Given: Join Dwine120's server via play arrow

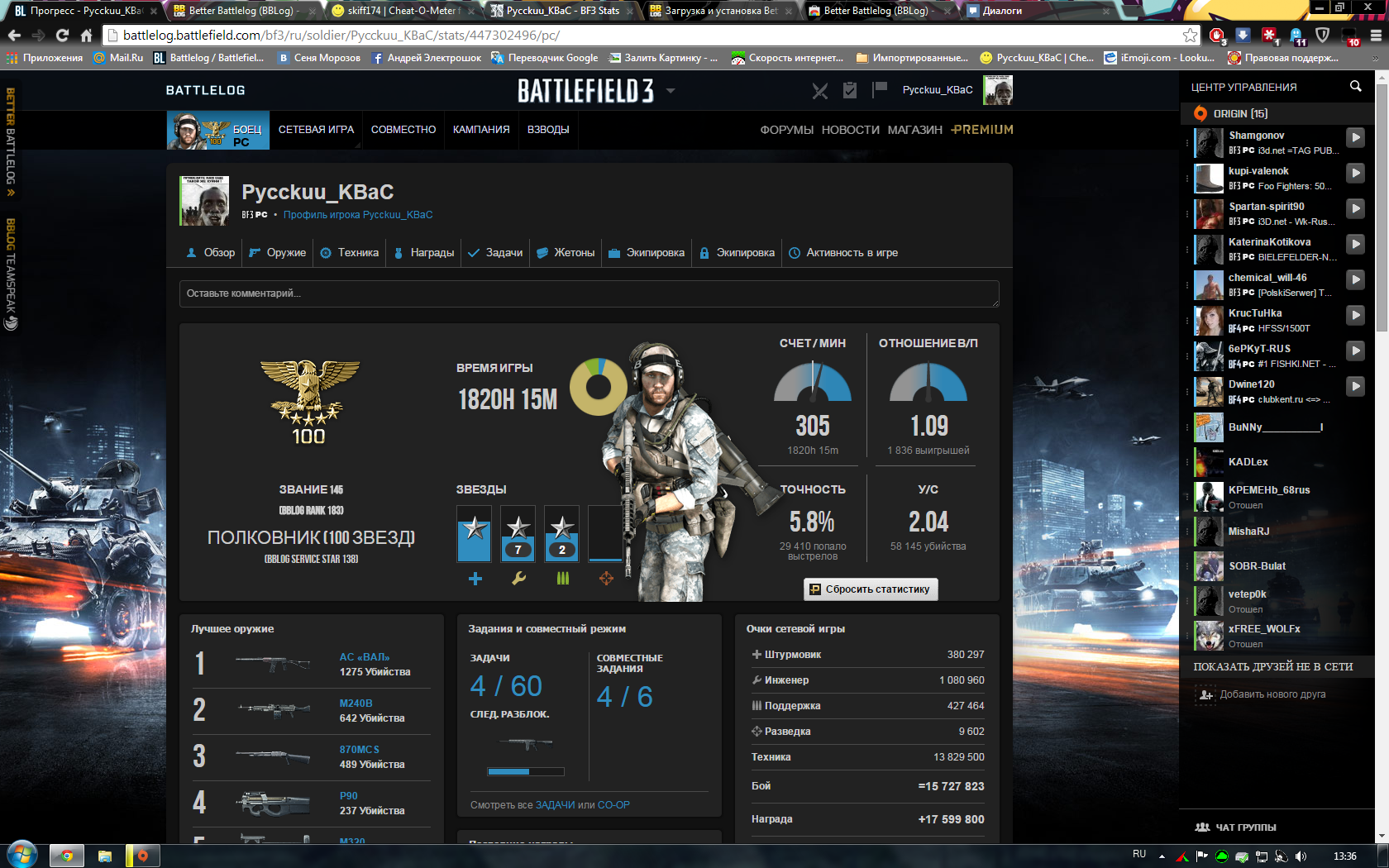Looking at the screenshot, I should click(x=1355, y=386).
